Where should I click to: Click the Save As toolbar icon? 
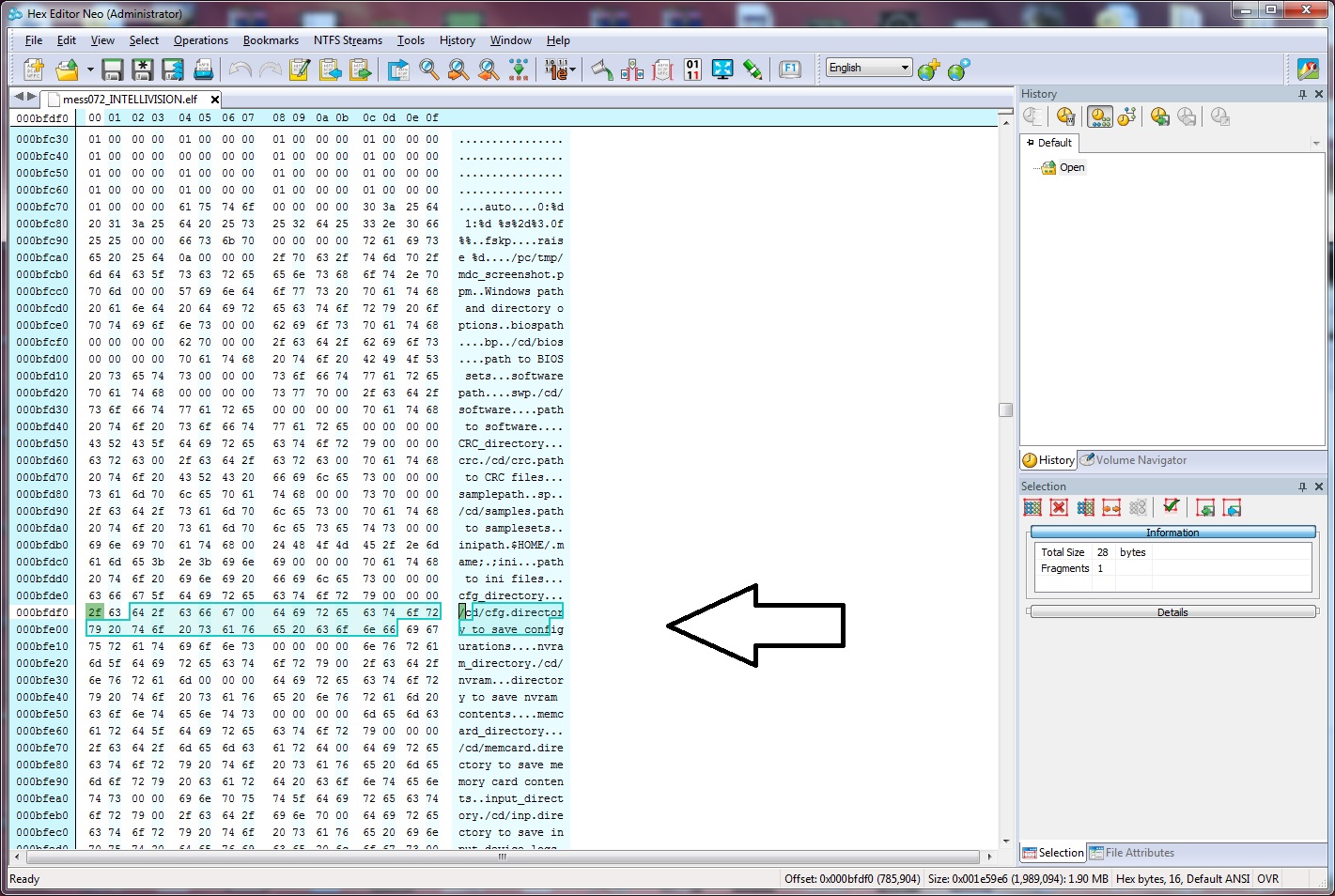pos(143,69)
